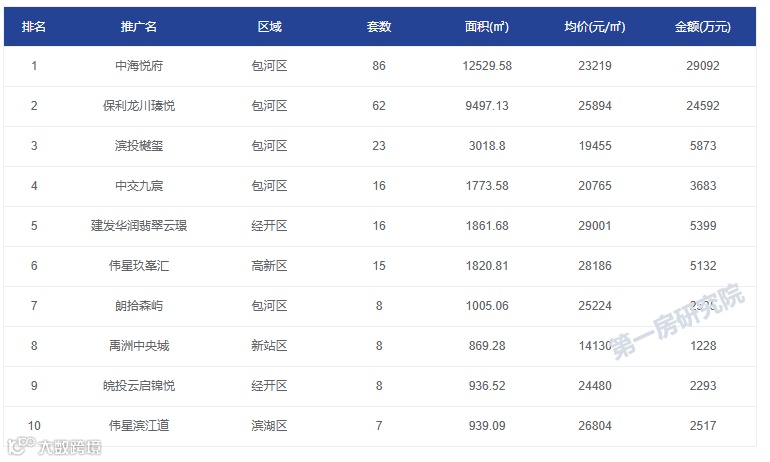770x462 pixels.
Task: Click the 金额(万元) column header
Action: pos(703,27)
